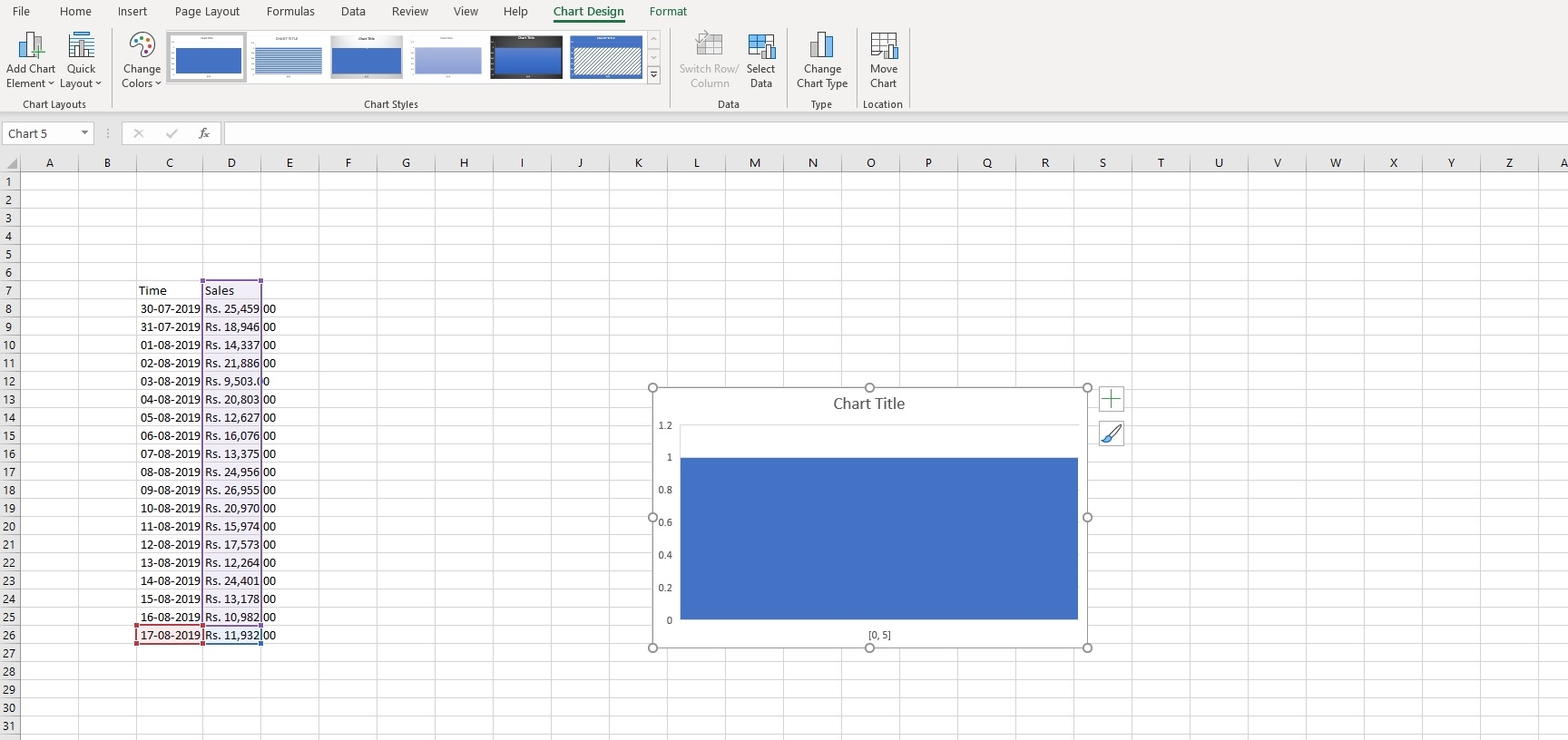Select row 7 header

pyautogui.click(x=9, y=290)
